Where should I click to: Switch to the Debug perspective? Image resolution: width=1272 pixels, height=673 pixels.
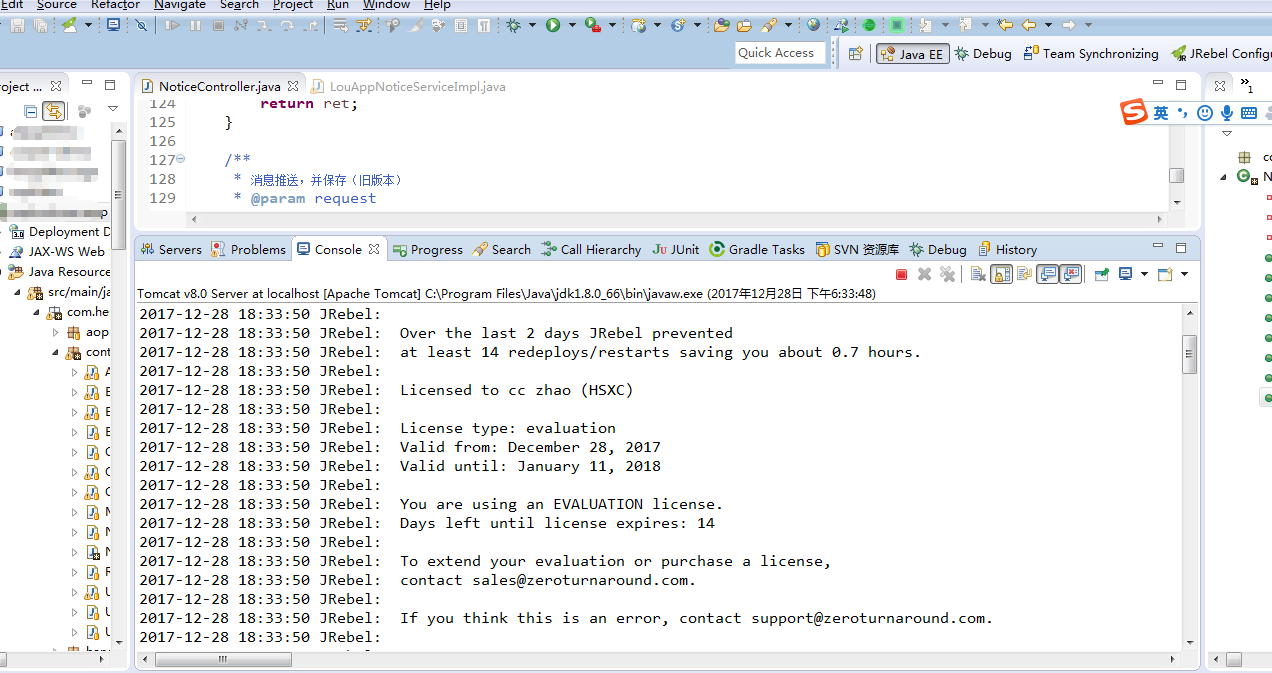coord(983,54)
